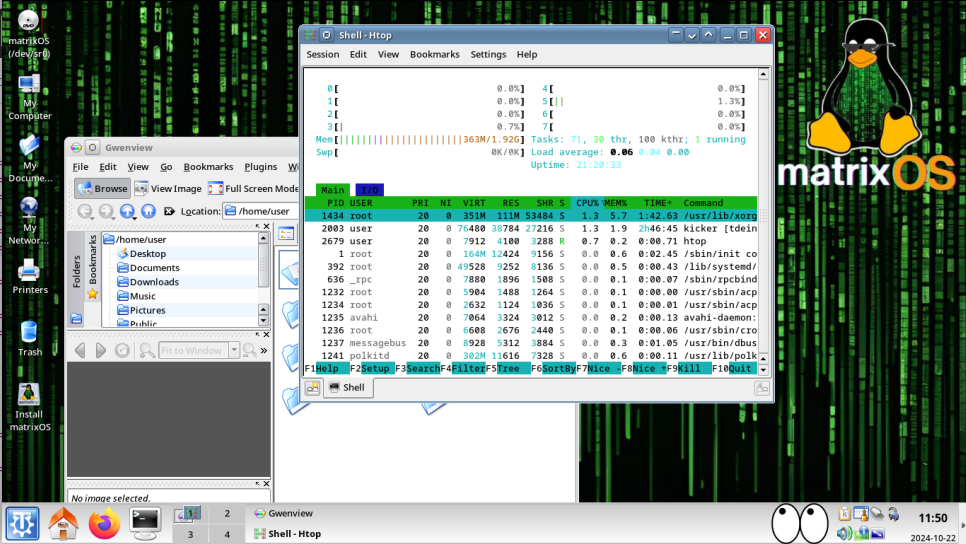
Task: Expand more preview toolbar actions chevron
Action: pyautogui.click(x=264, y=351)
